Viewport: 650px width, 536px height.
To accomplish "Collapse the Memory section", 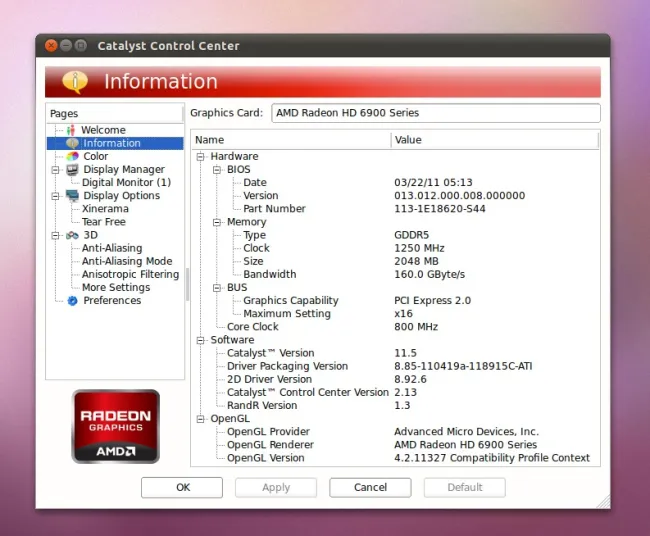I will 217,223.
